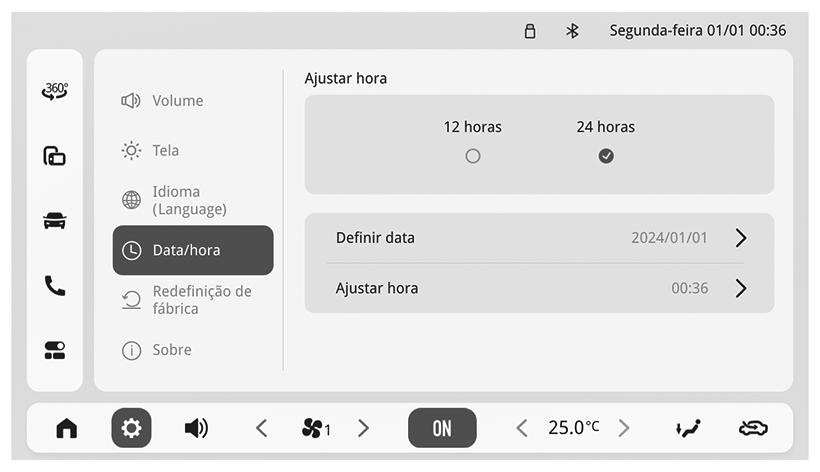
Task: Go to the home screen icon
Action: 66,428
